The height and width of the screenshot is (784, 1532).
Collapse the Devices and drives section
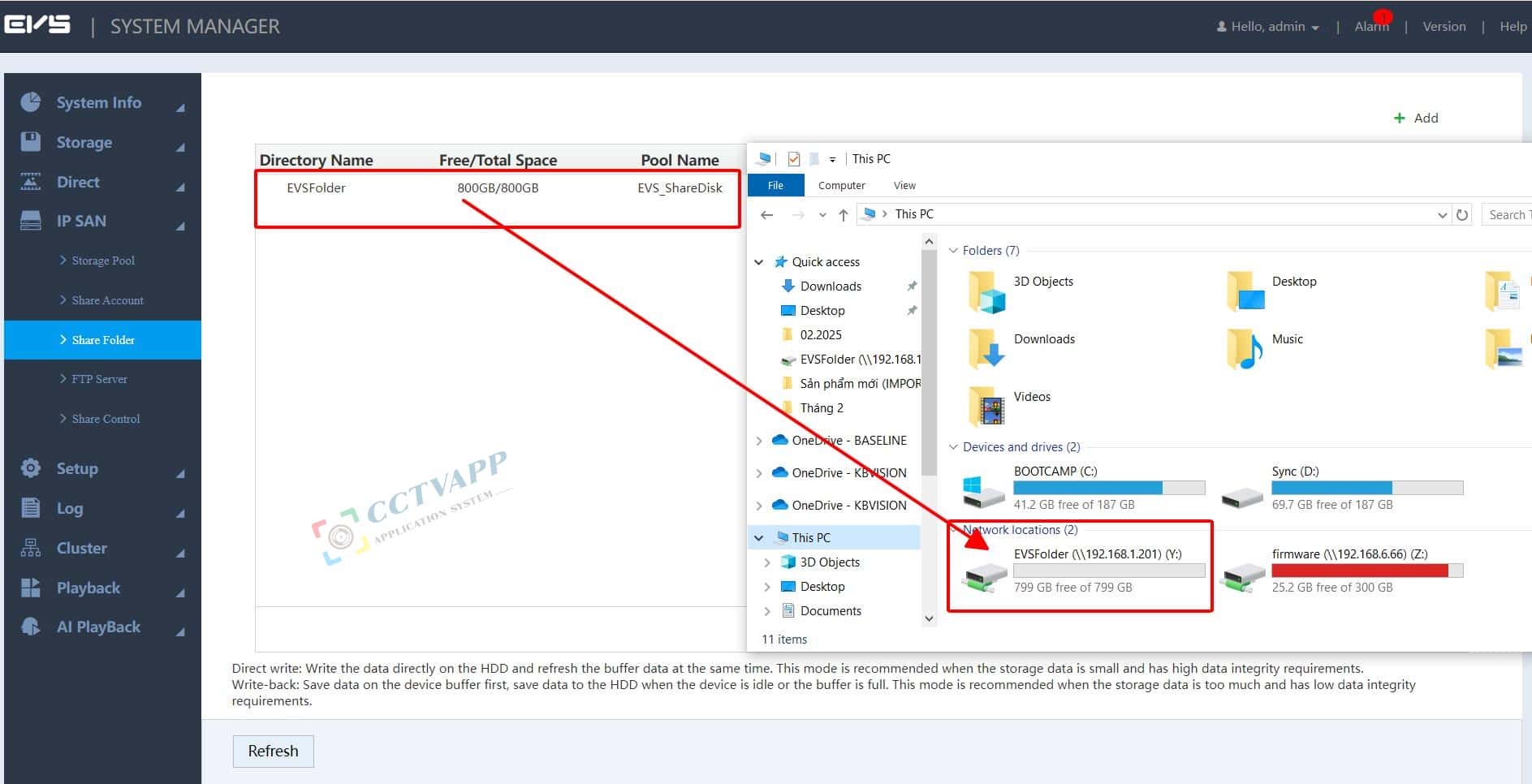954,447
